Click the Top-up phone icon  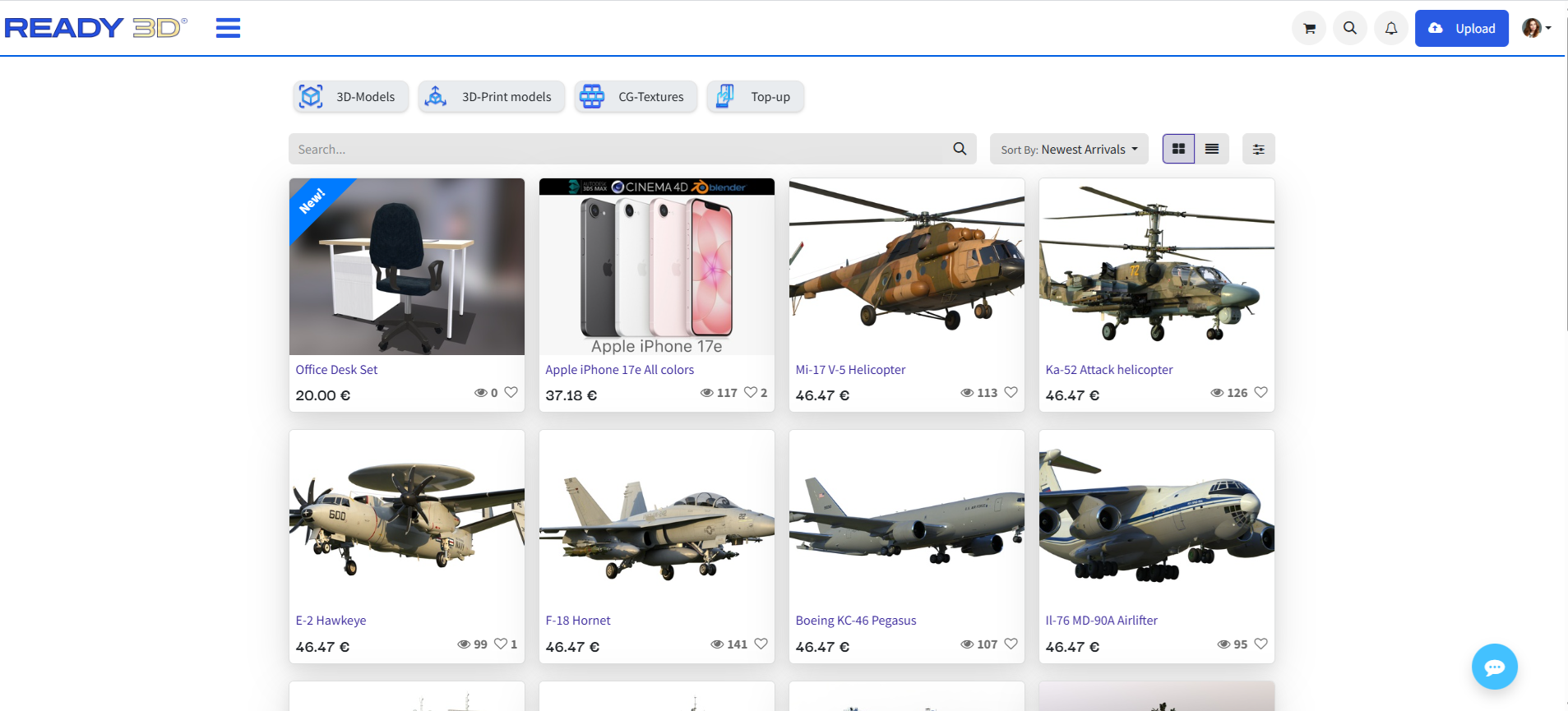(x=724, y=96)
